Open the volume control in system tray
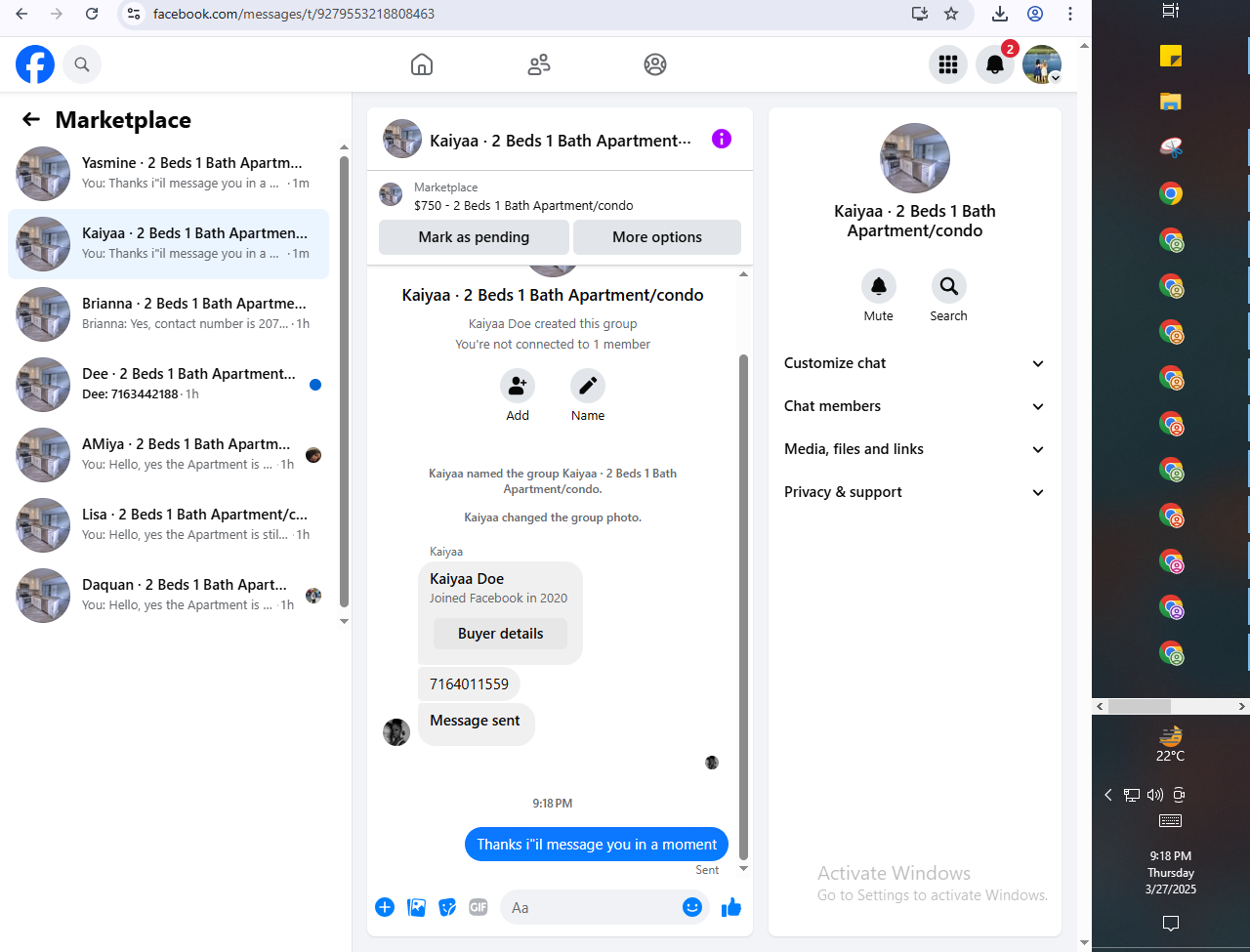The width and height of the screenshot is (1250, 952). pos(1155,795)
